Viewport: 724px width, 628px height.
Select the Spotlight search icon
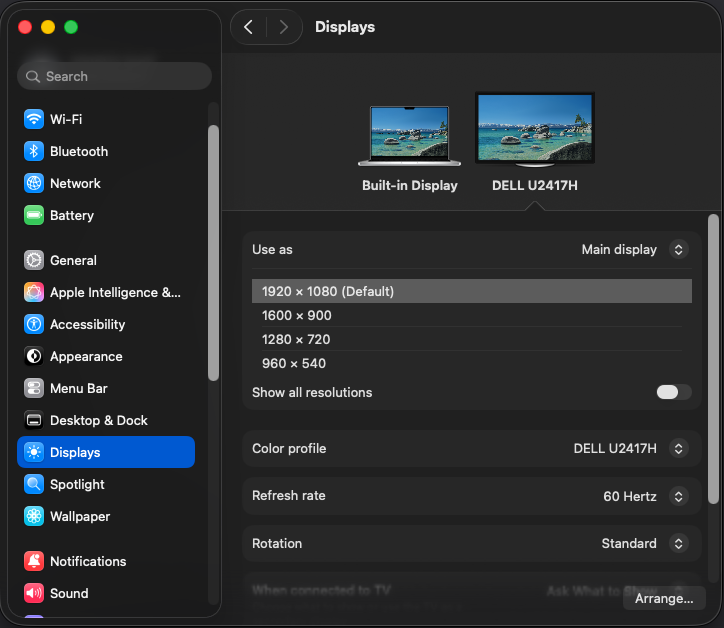point(34,484)
